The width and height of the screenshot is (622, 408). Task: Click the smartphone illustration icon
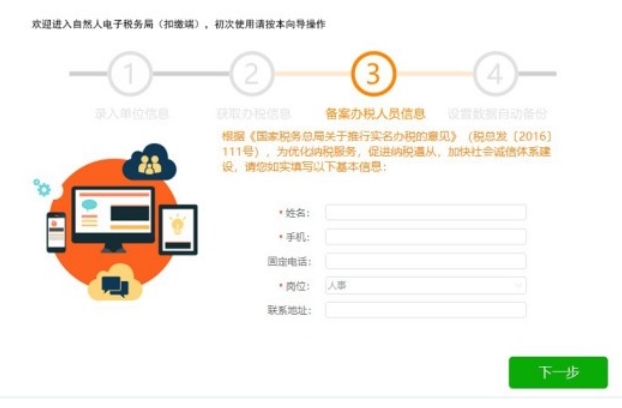[x=56, y=233]
